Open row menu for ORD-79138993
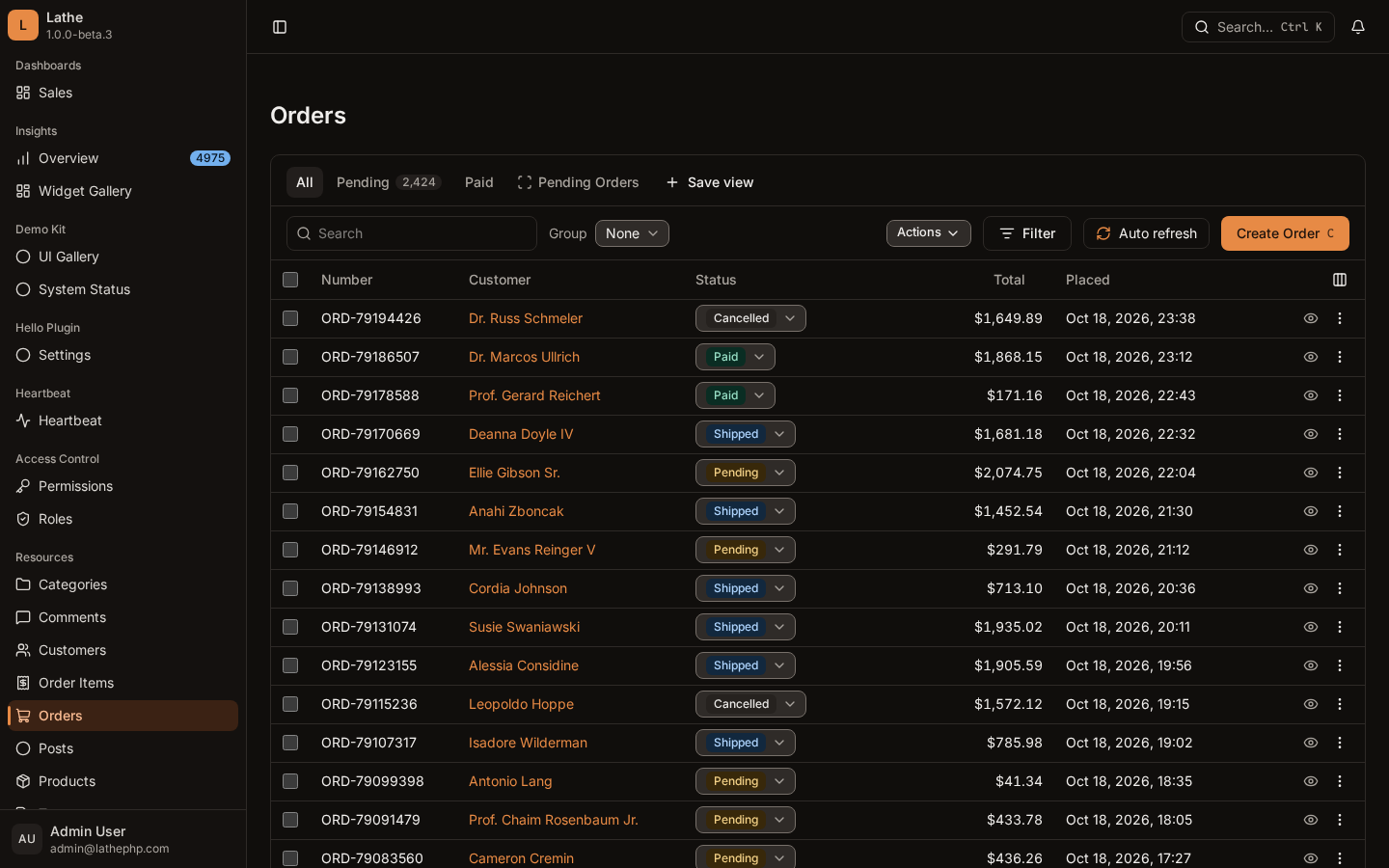1389x868 pixels. point(1340,588)
